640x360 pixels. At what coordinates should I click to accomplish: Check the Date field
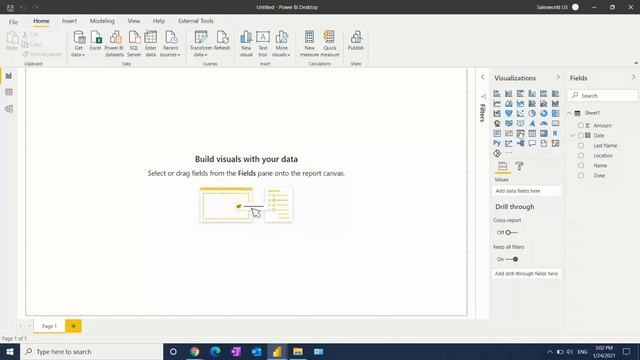click(581, 135)
